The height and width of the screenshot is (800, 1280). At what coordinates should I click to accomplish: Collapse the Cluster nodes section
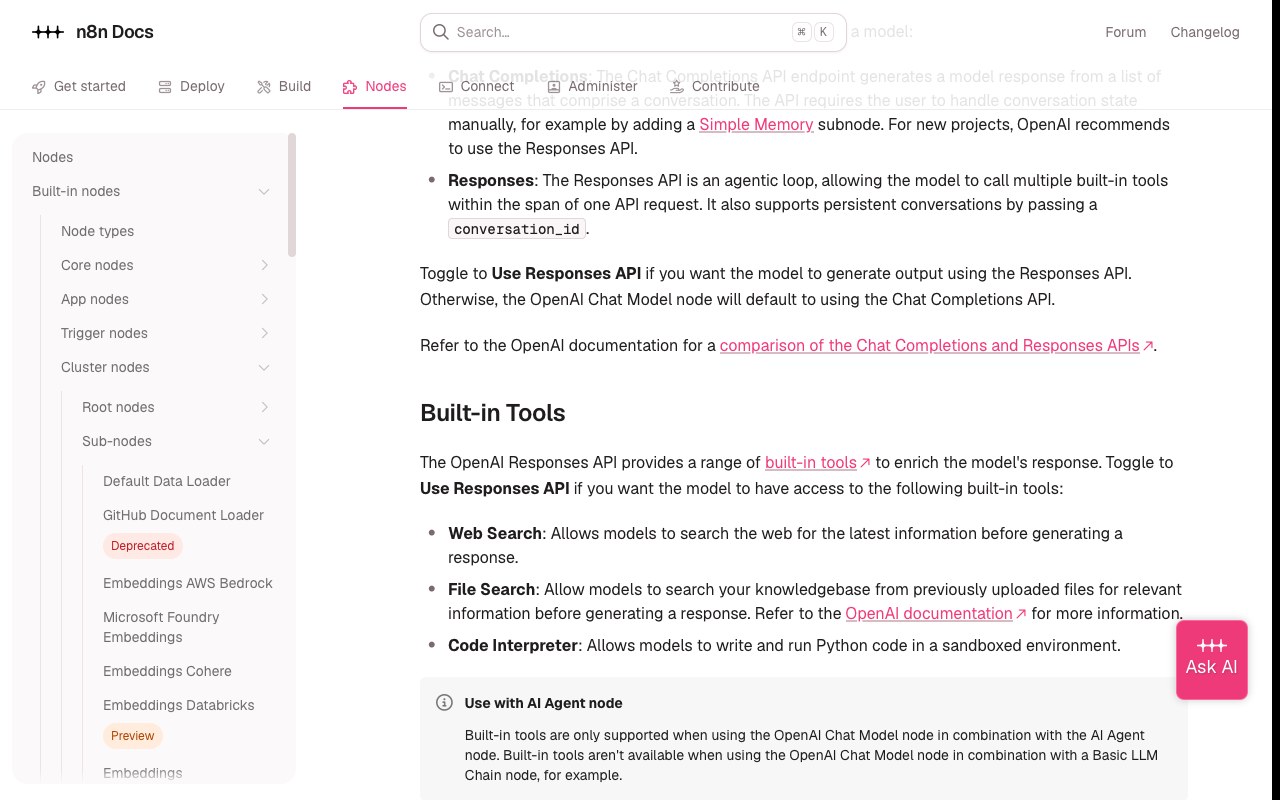click(x=264, y=367)
